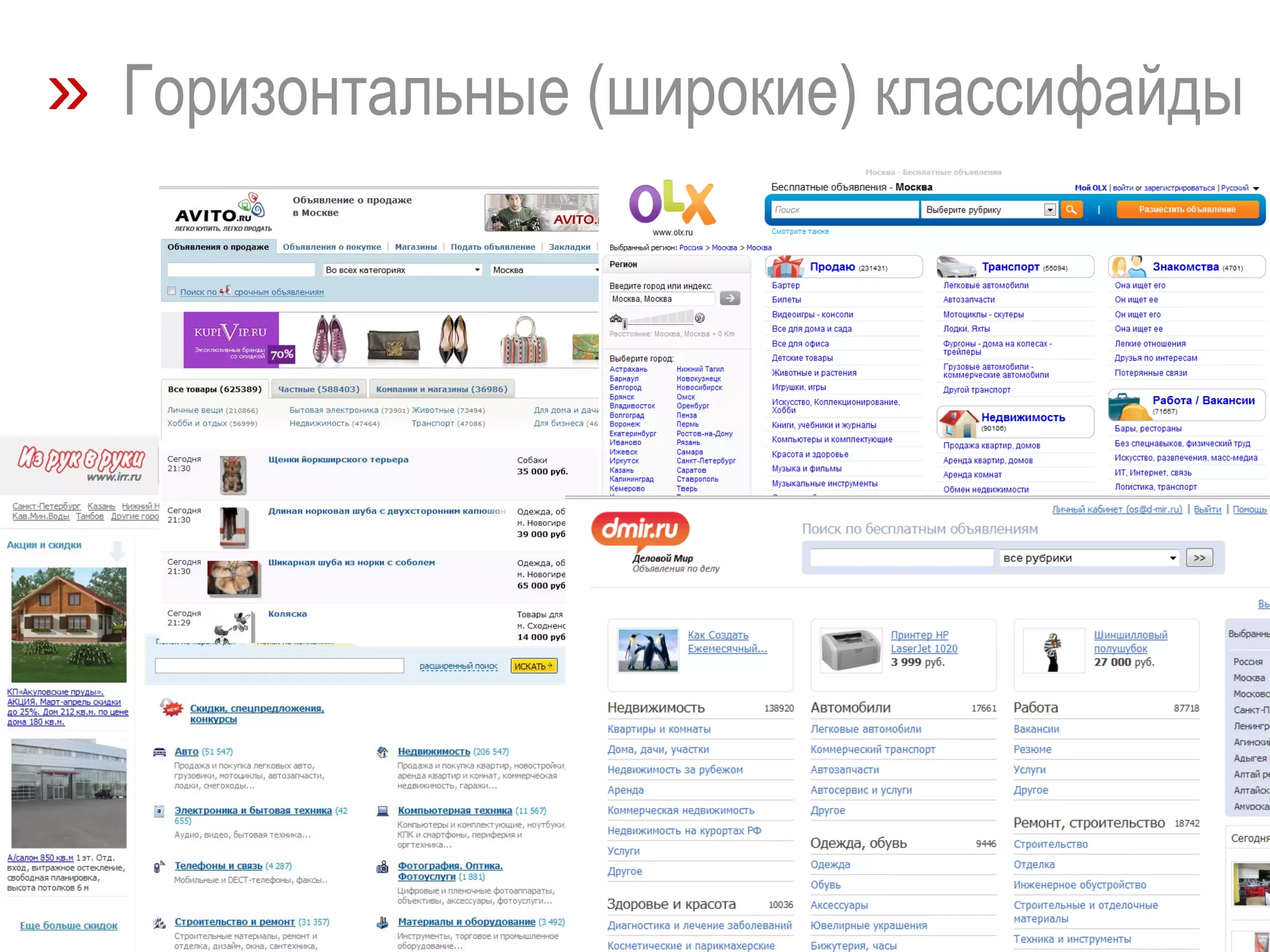This screenshot has width=1270, height=952.
Task: Open the Магазины tab on Avito
Action: pyautogui.click(x=415, y=247)
